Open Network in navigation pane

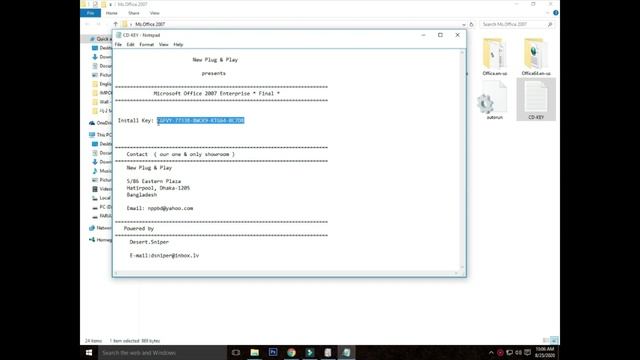coord(100,228)
